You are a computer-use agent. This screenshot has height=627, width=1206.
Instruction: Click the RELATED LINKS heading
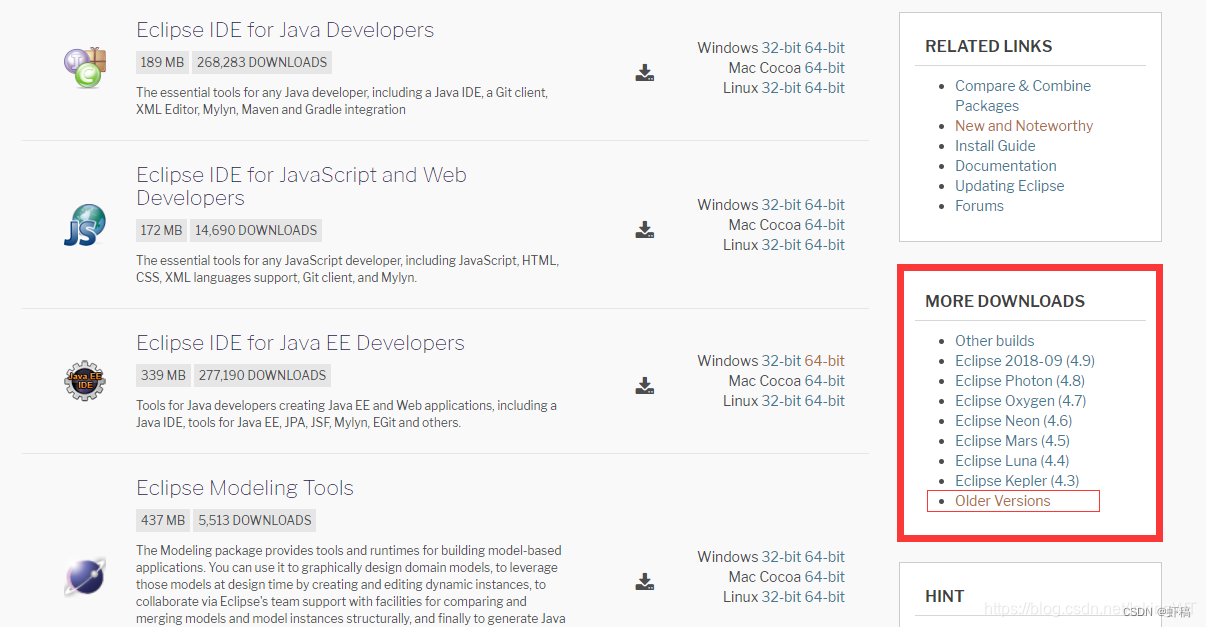click(x=989, y=46)
